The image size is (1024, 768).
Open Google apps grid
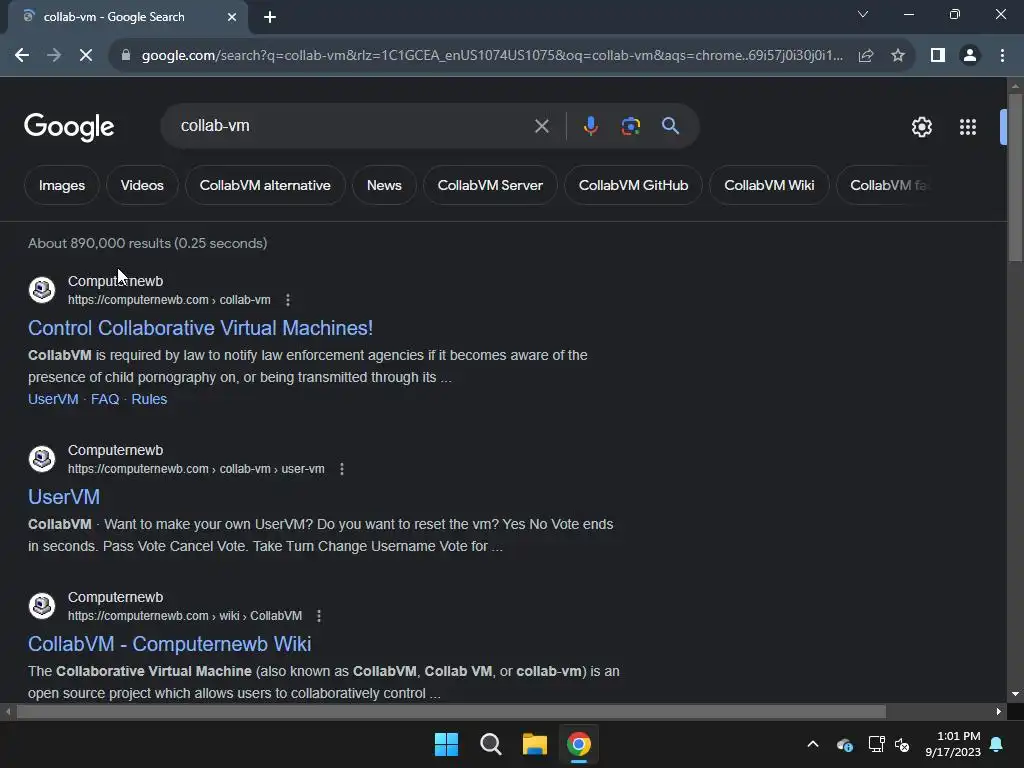[x=968, y=127]
